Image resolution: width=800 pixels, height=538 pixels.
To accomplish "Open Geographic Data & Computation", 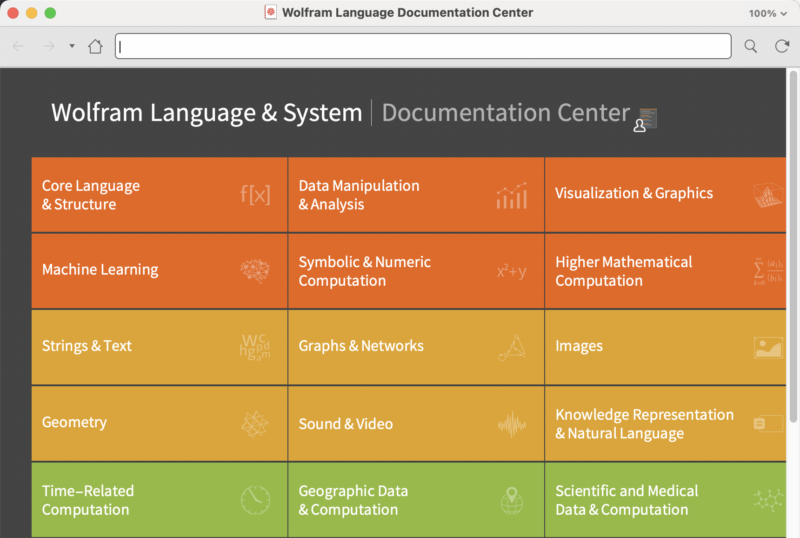I will click(x=416, y=500).
